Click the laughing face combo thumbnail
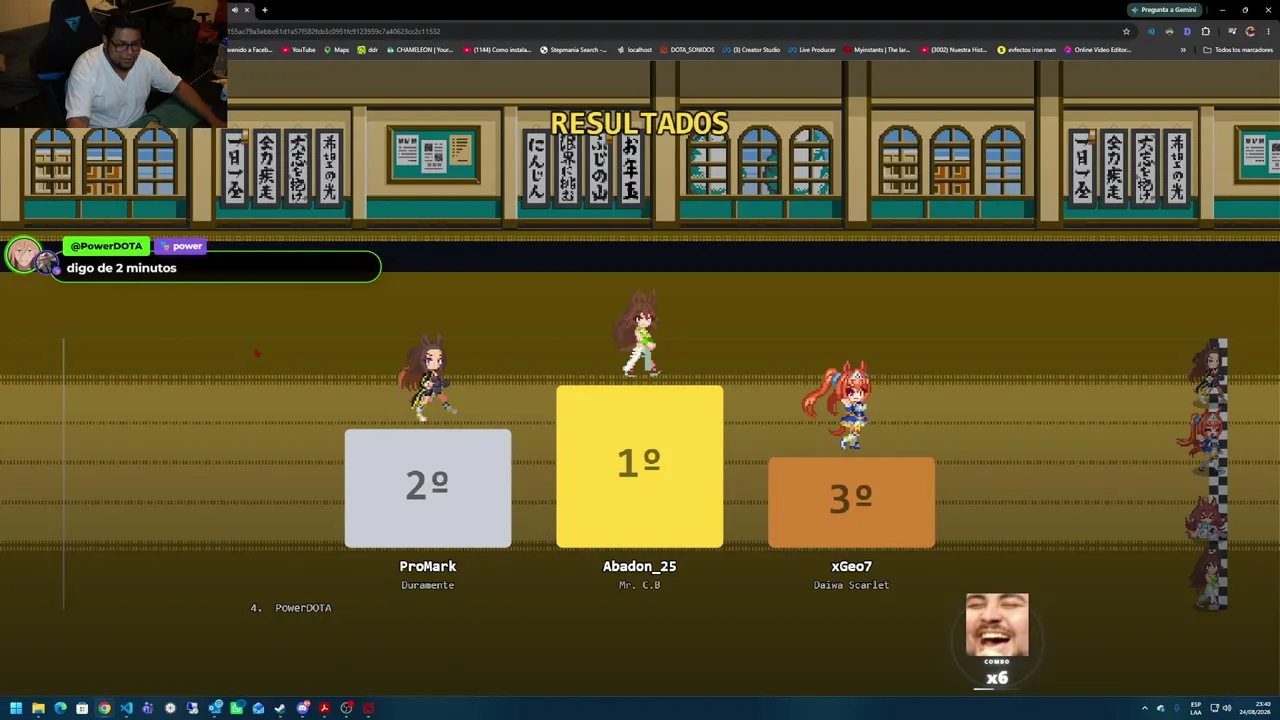 [x=997, y=625]
